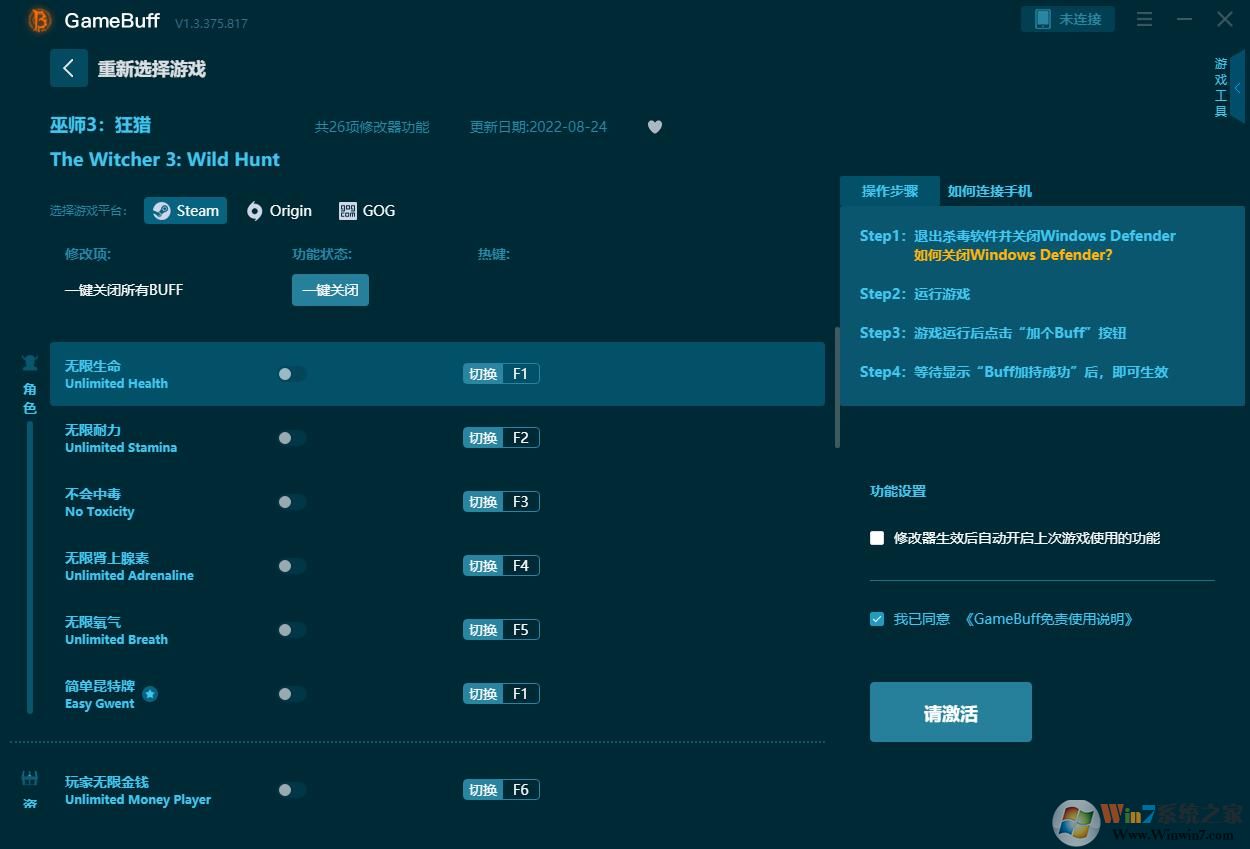The width and height of the screenshot is (1250, 849).
Task: Click the back arrow to reselect game
Action: tap(68, 68)
